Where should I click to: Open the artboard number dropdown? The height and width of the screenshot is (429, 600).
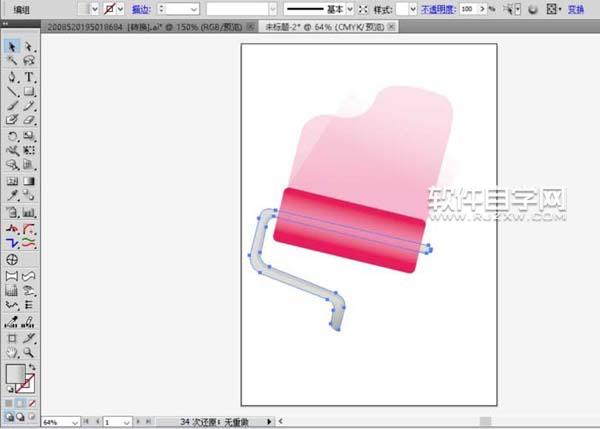pyautogui.click(x=127, y=422)
